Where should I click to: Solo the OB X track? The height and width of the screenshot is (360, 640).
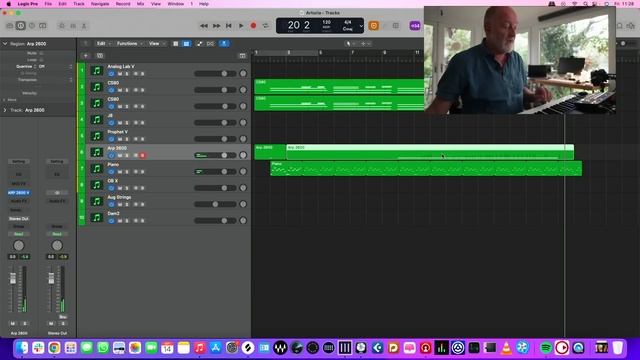coord(127,188)
